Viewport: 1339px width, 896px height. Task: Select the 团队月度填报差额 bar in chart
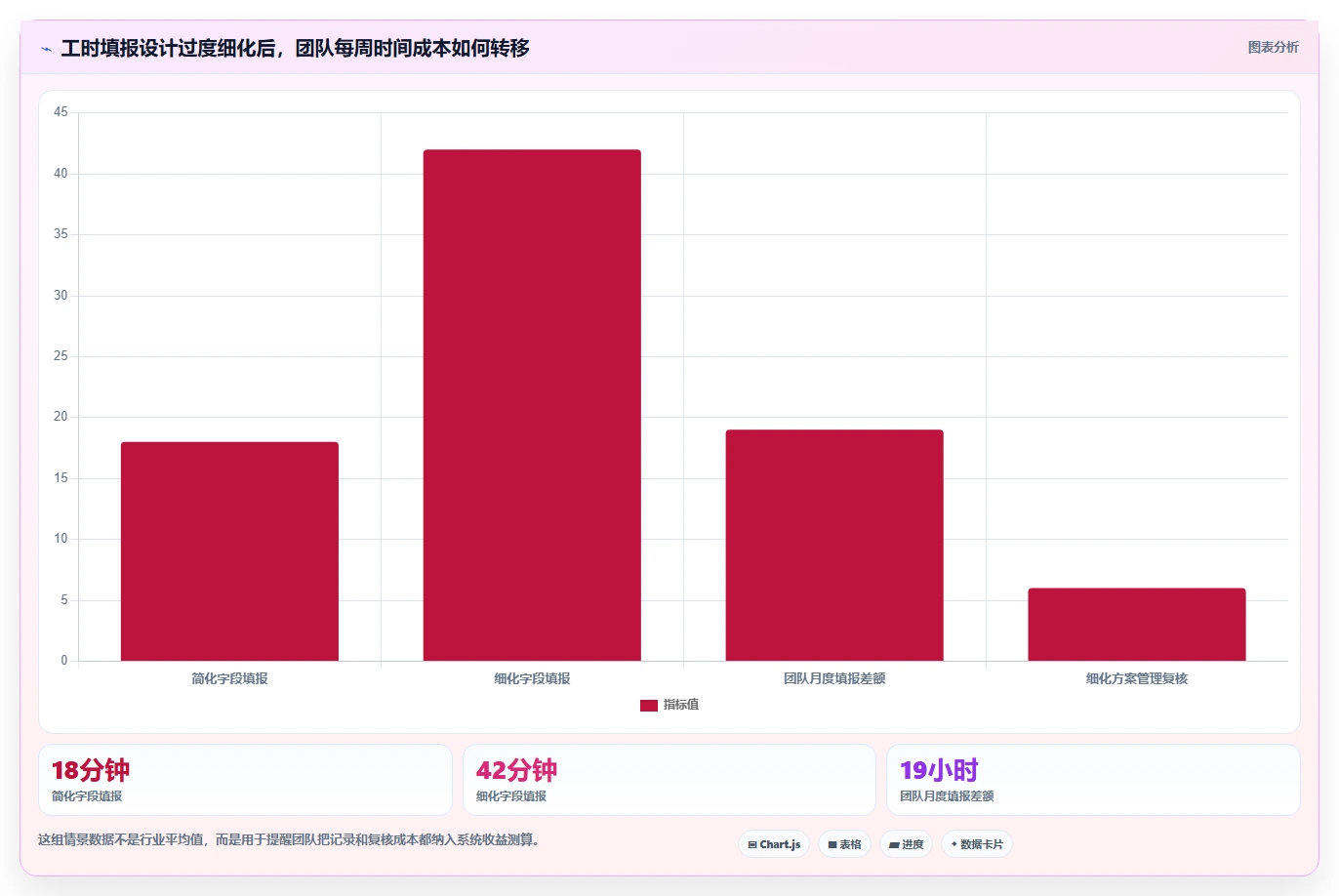834,546
